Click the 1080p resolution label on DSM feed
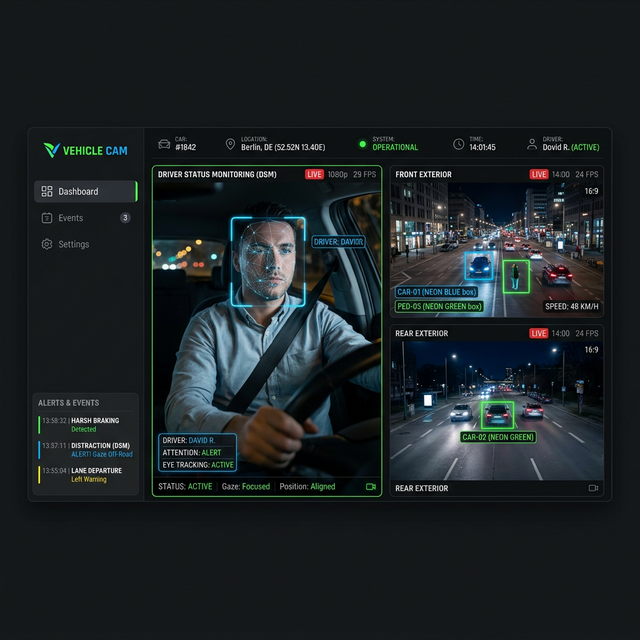The width and height of the screenshot is (640, 640). coord(338,174)
